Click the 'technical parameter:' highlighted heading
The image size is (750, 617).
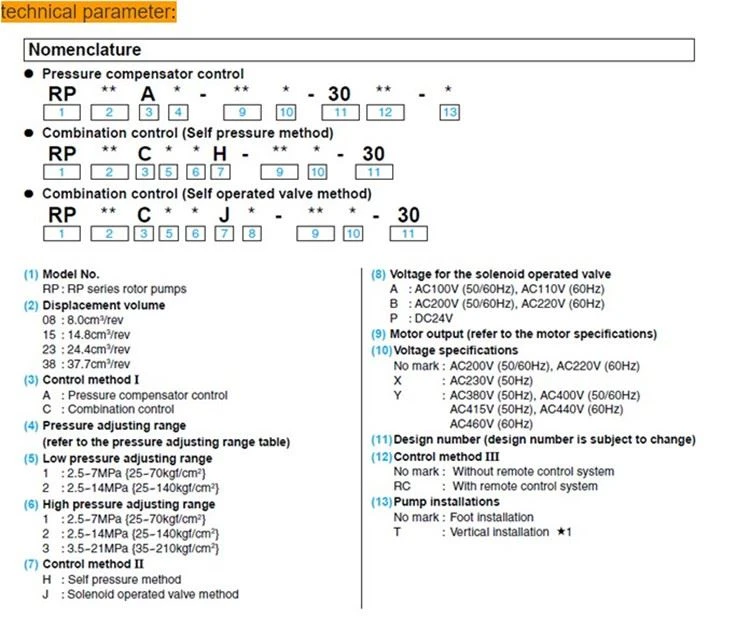tap(88, 11)
